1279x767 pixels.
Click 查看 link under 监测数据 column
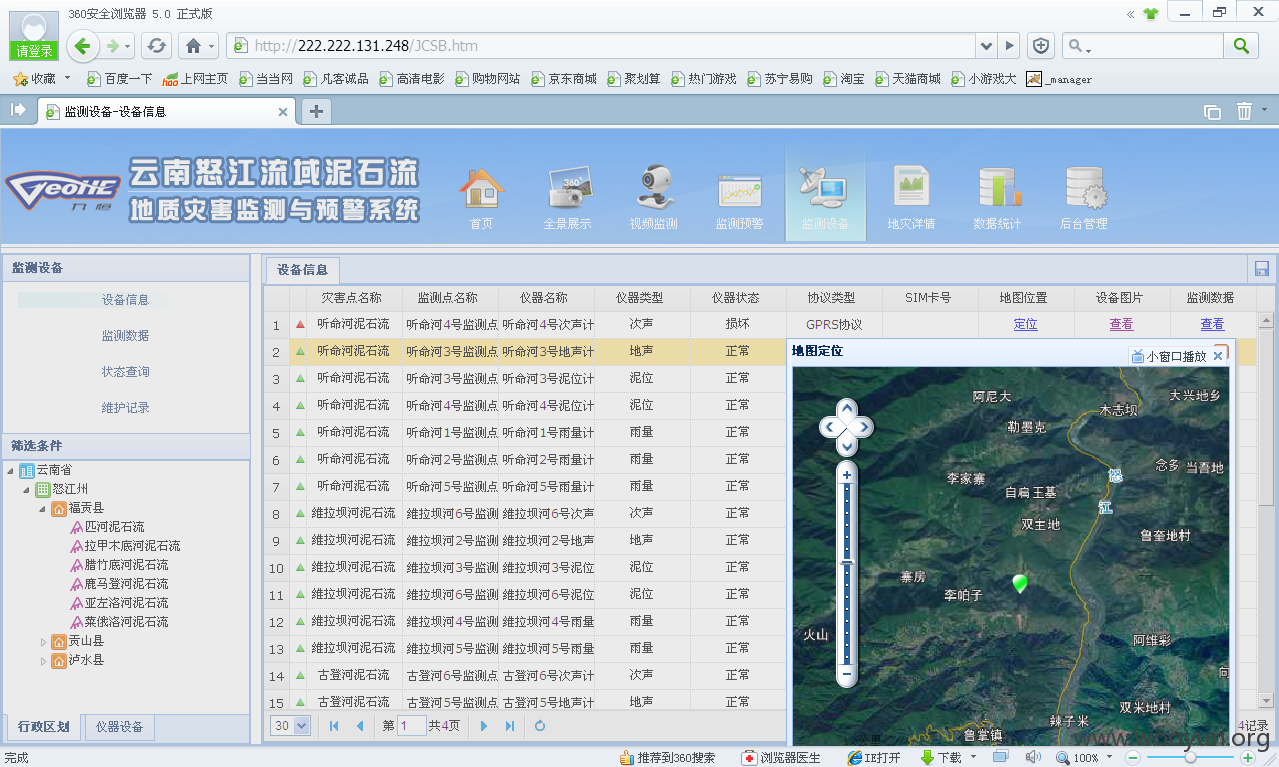point(1212,325)
